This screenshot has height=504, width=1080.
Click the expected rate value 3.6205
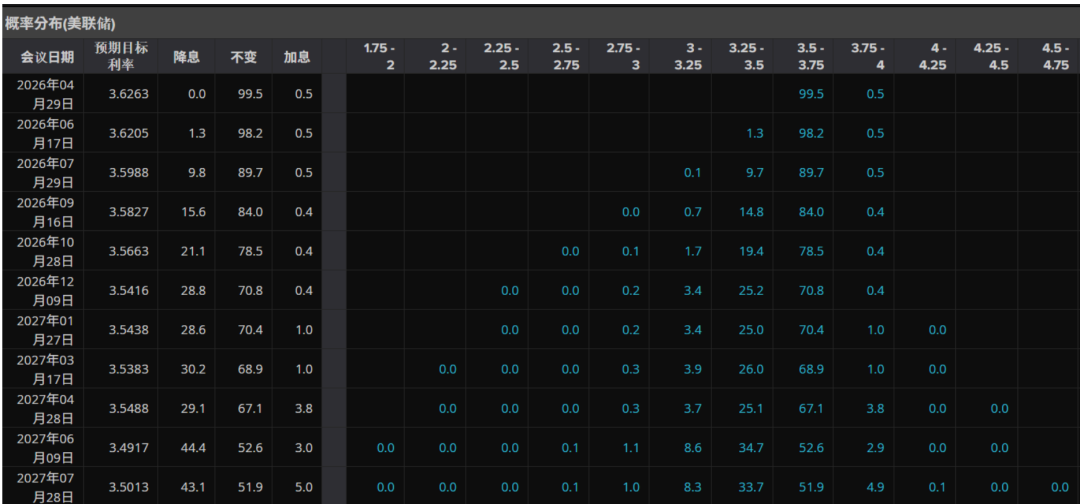point(127,134)
